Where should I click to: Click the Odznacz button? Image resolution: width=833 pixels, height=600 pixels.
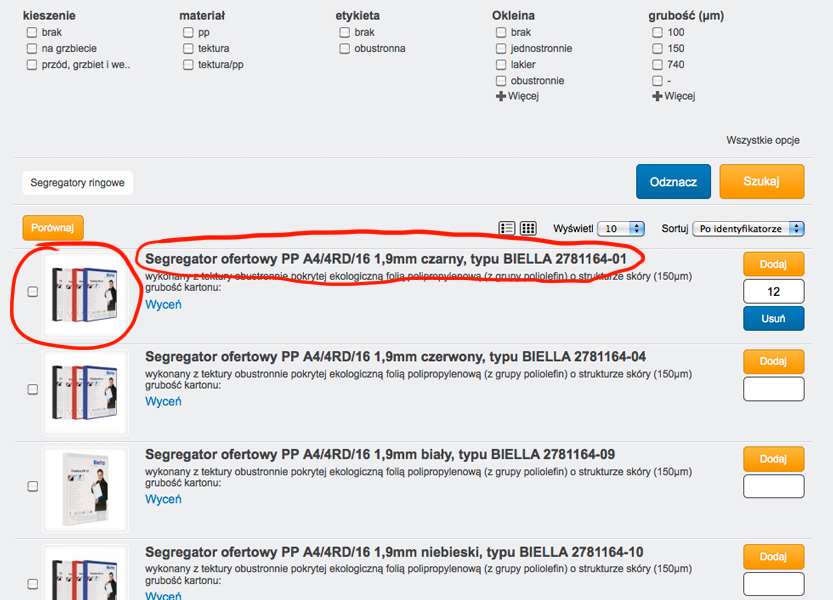click(673, 182)
